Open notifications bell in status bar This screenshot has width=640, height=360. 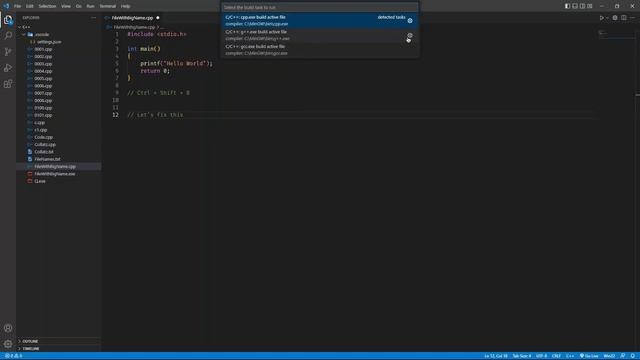[x=633, y=356]
